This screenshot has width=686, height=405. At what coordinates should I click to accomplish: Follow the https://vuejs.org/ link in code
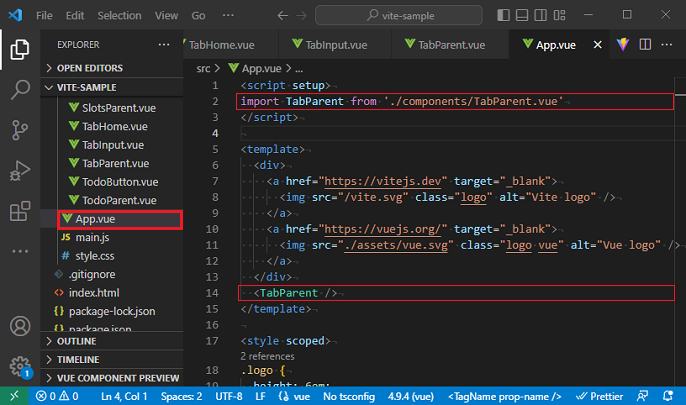[383, 229]
